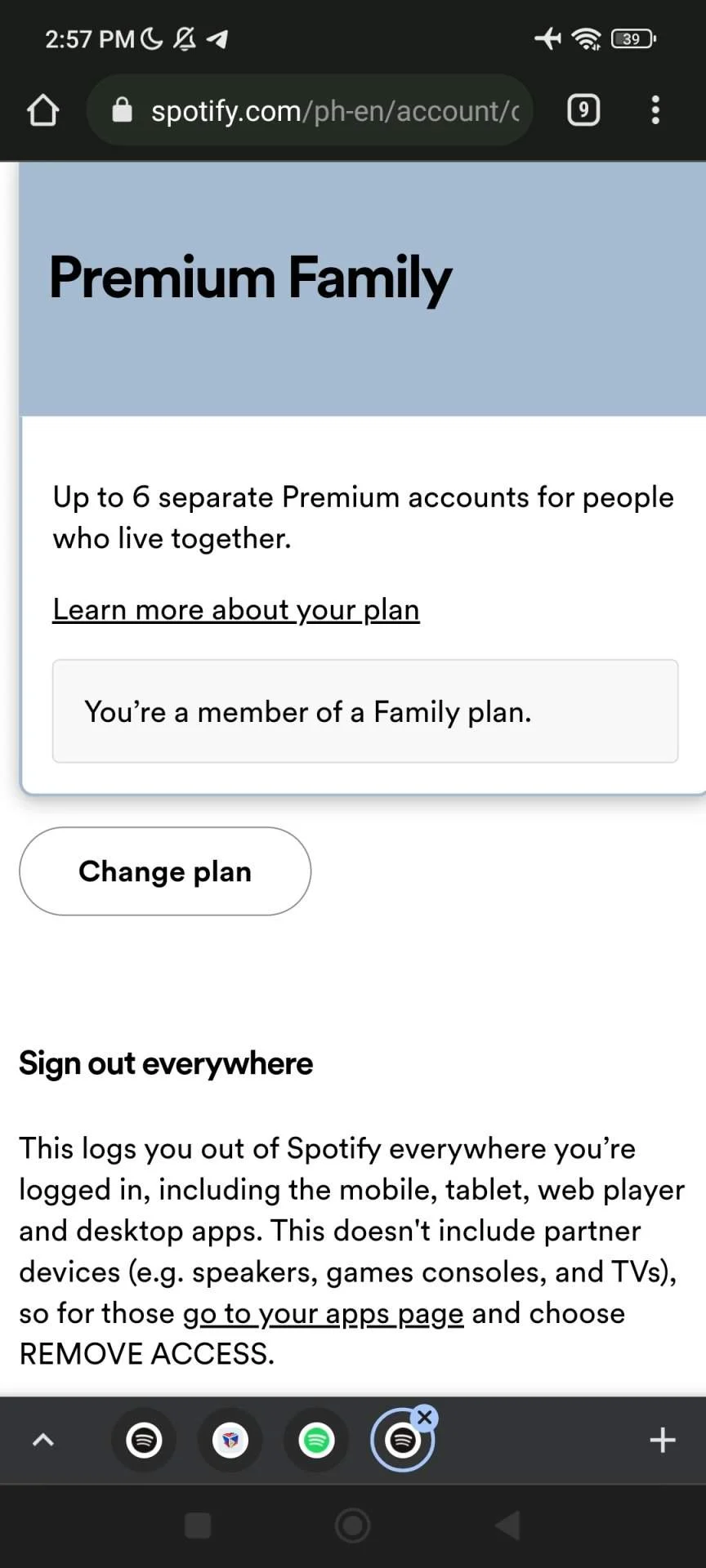
Task: Close the current tab in the group
Action: (424, 1418)
